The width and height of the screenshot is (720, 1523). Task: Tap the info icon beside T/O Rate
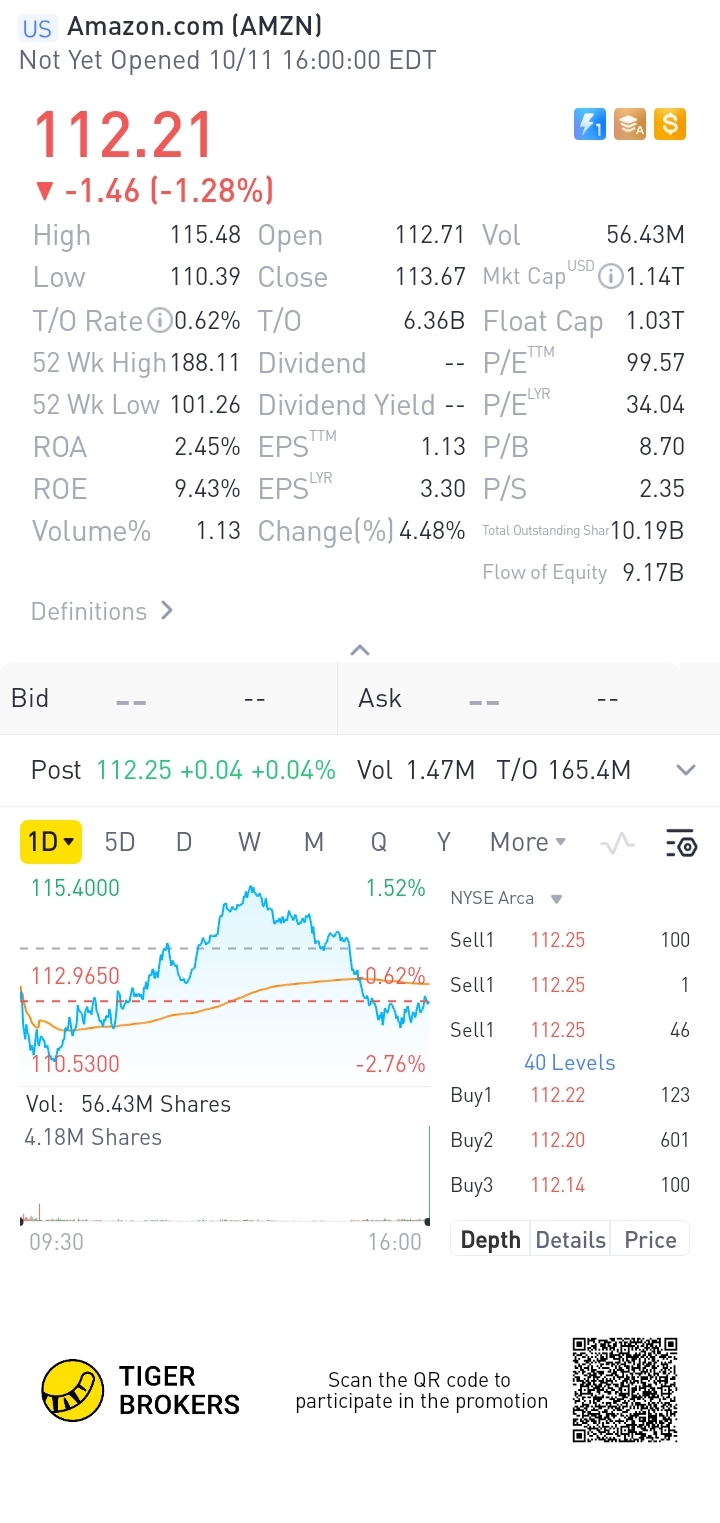coord(159,321)
